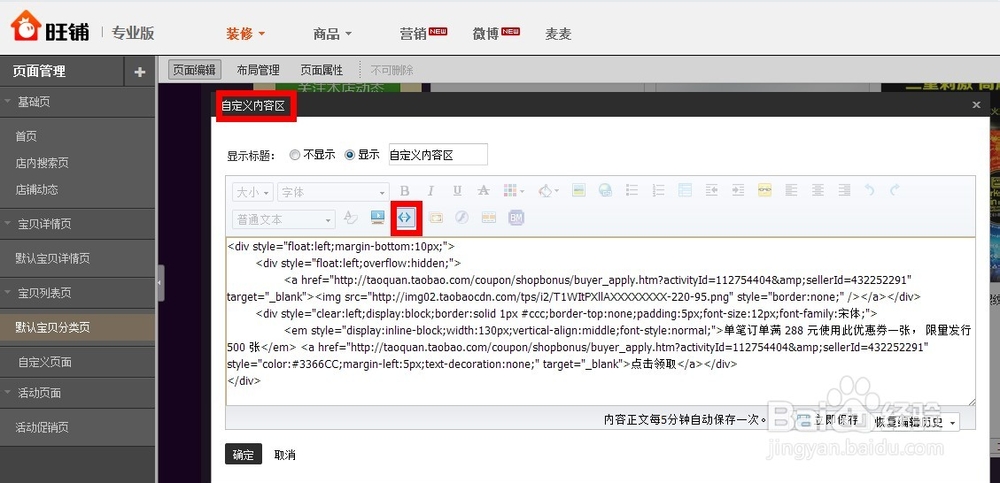Viewport: 1000px width, 483px height.
Task: Click the plus icon beside 页面管理
Action: (x=140, y=72)
